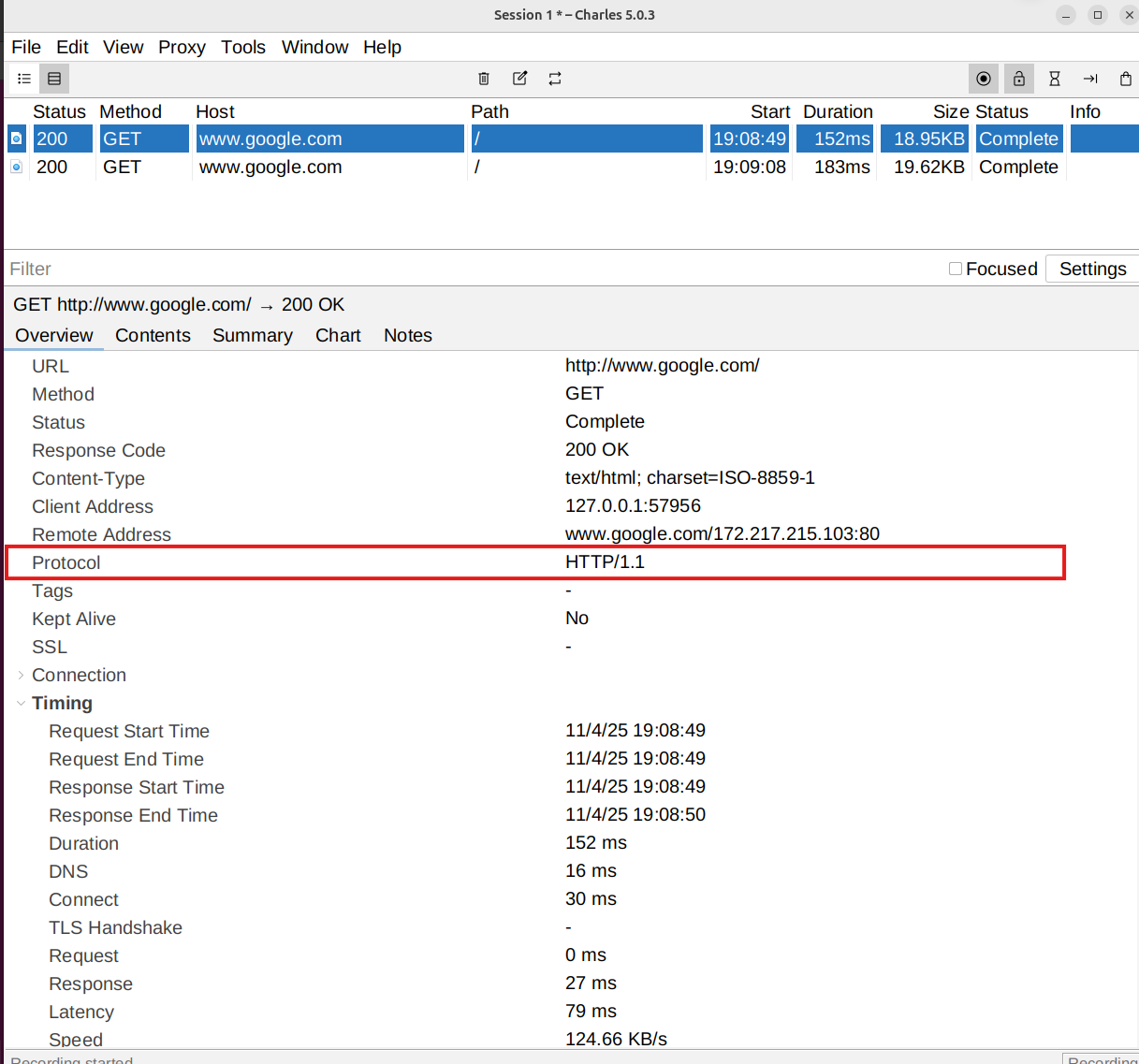Screen dimensions: 1139x1064
Task: Click the Repeat request icon
Action: click(555, 79)
